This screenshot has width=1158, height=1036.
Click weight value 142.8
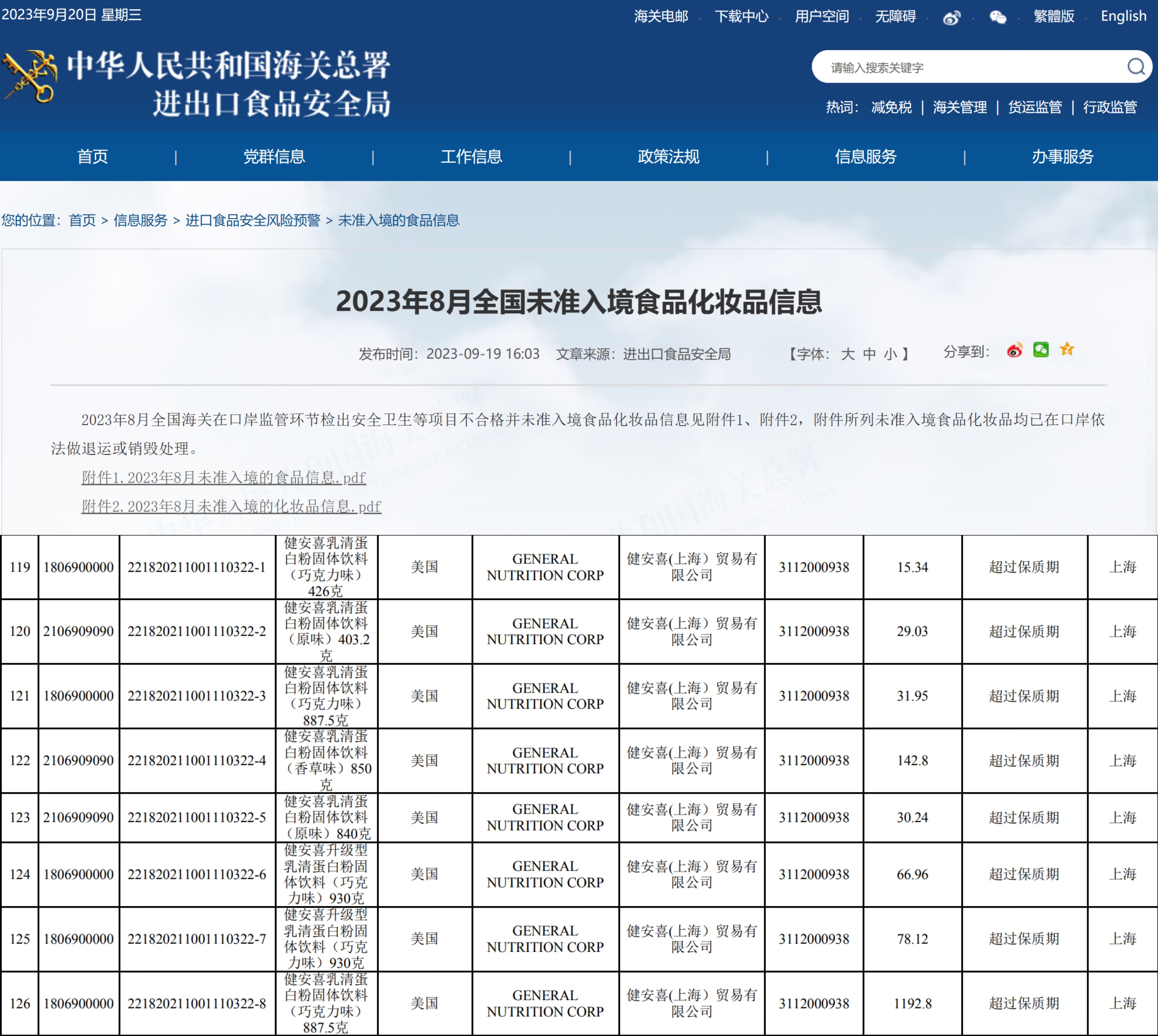pos(912,761)
